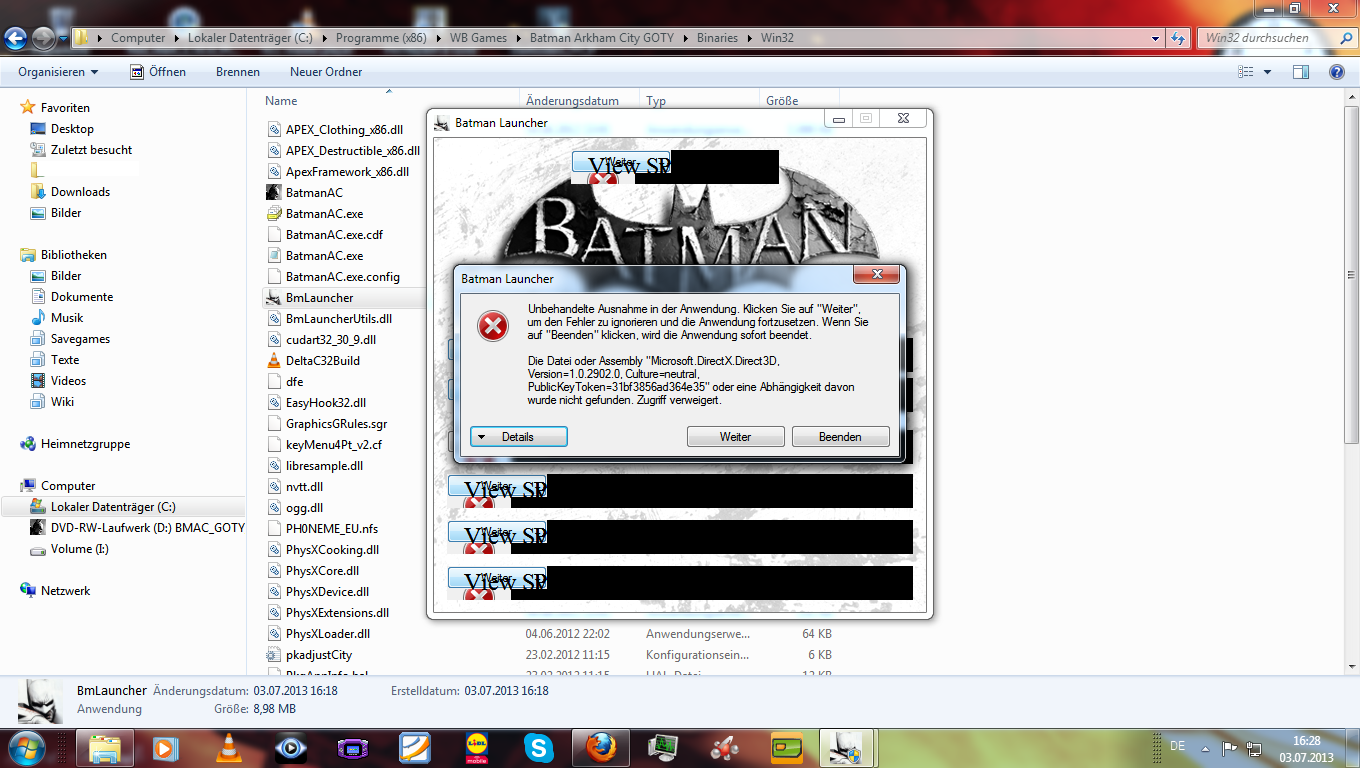The width and height of the screenshot is (1360, 768).
Task: Sort by the Typ column header
Action: tap(656, 101)
